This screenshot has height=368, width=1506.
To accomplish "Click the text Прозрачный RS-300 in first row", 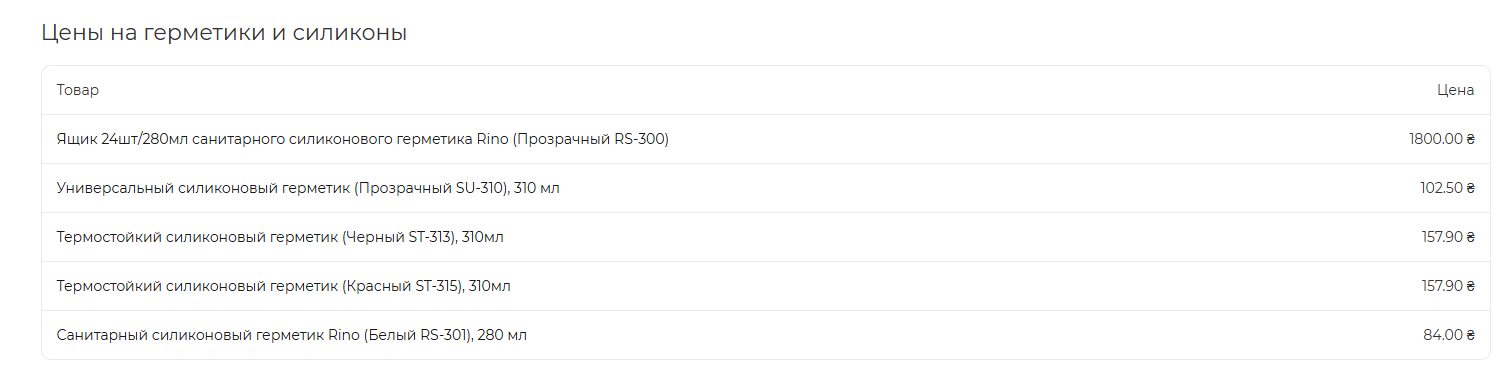I will pyautogui.click(x=591, y=139).
